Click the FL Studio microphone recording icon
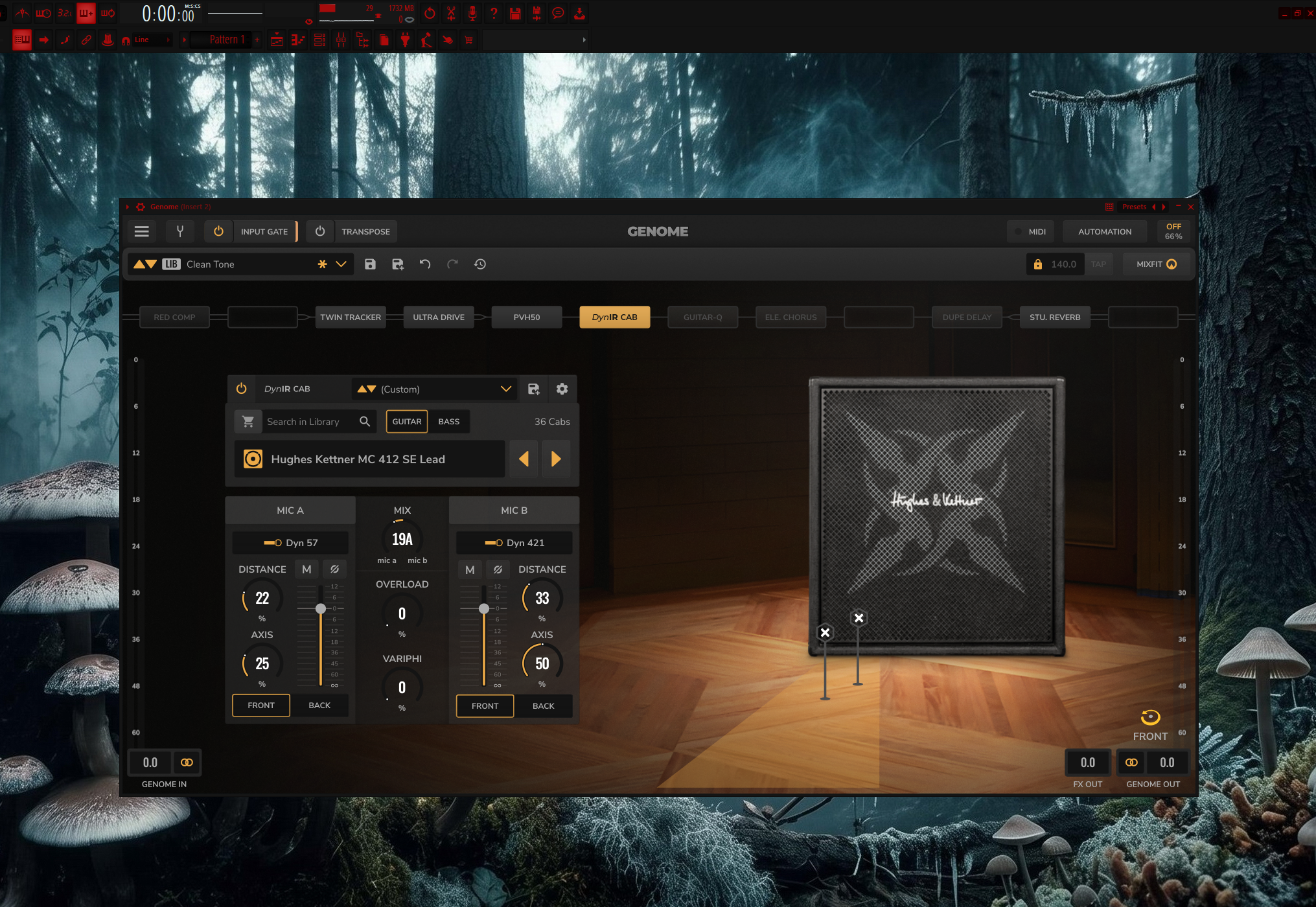Image resolution: width=1316 pixels, height=907 pixels. tap(472, 13)
